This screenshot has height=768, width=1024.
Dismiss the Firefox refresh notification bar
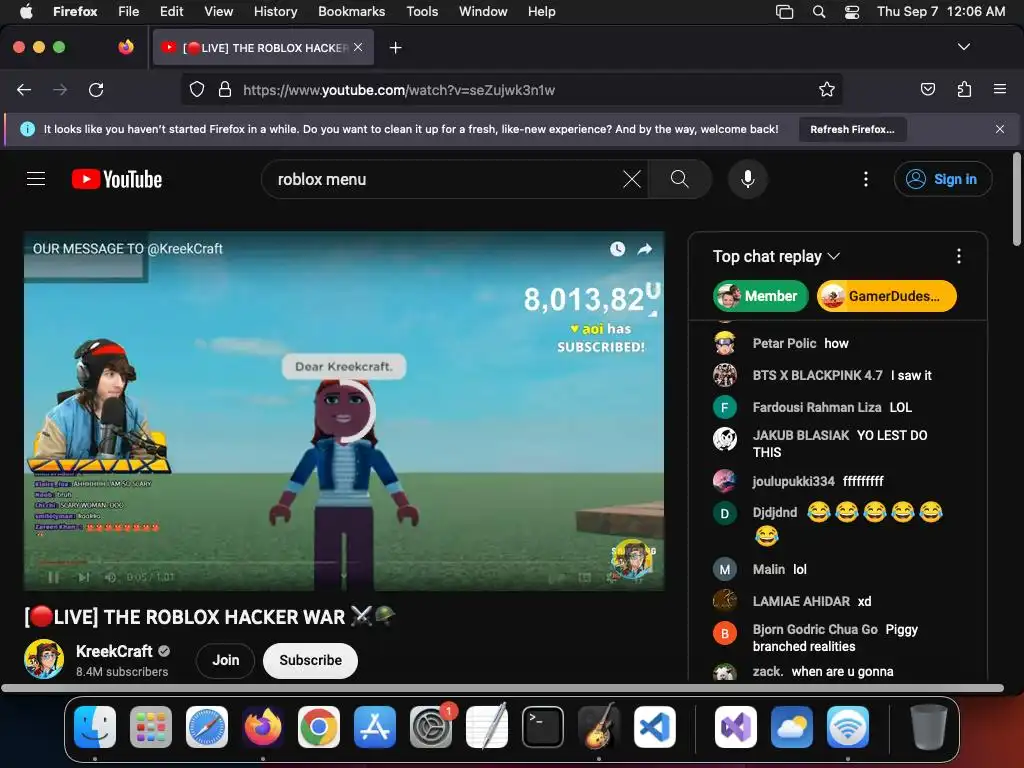click(x=1000, y=129)
